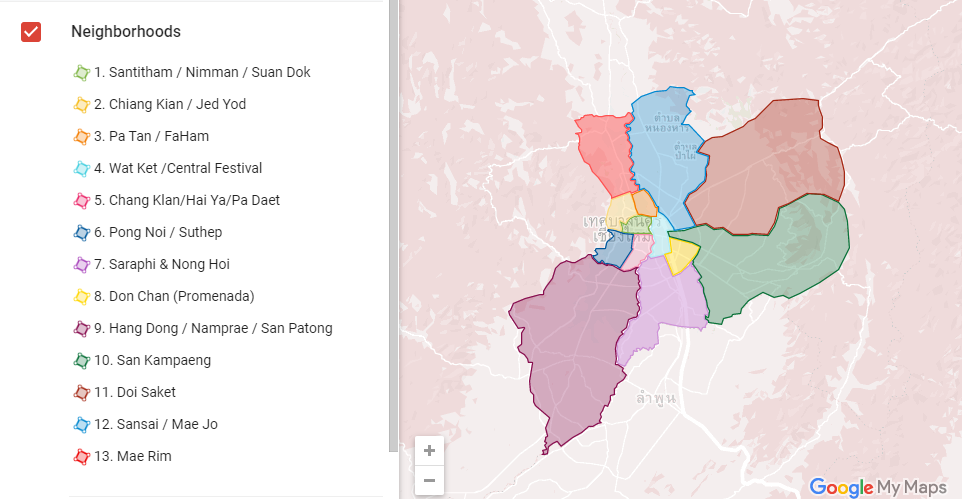Select 12. Sansai / Mae Jo entry
The image size is (962, 499).
coord(155,424)
